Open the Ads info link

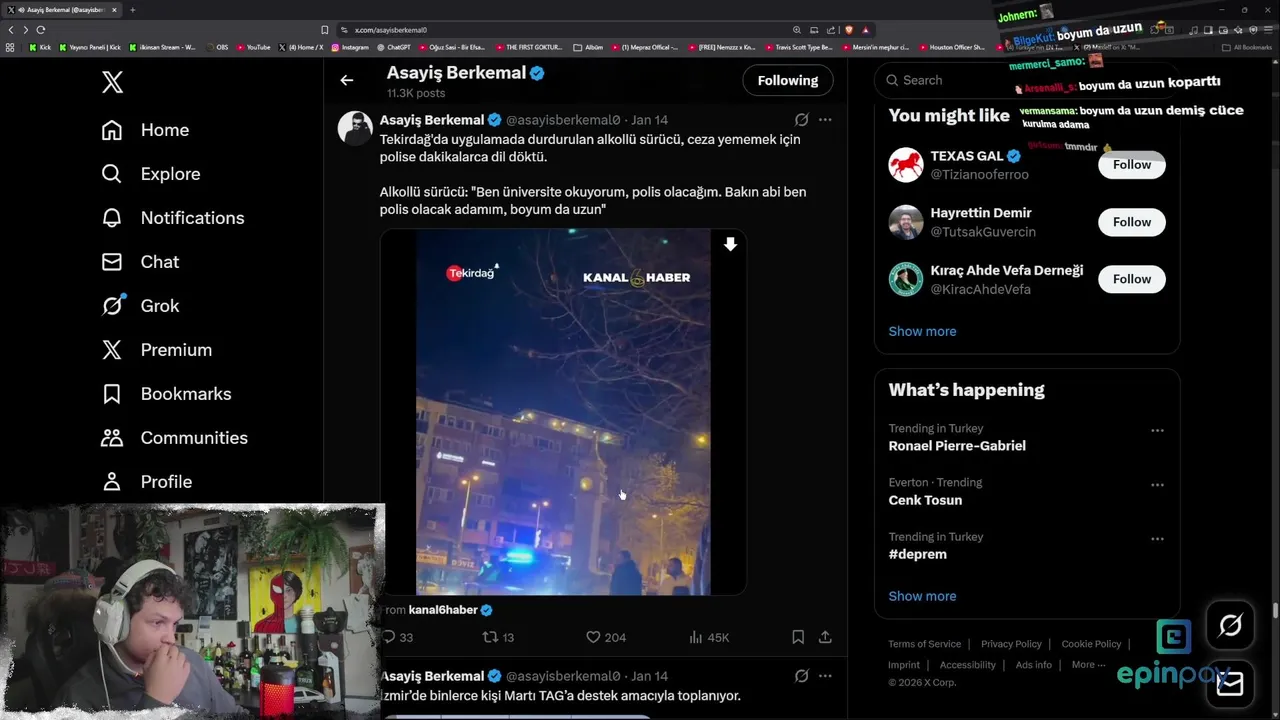(1033, 665)
